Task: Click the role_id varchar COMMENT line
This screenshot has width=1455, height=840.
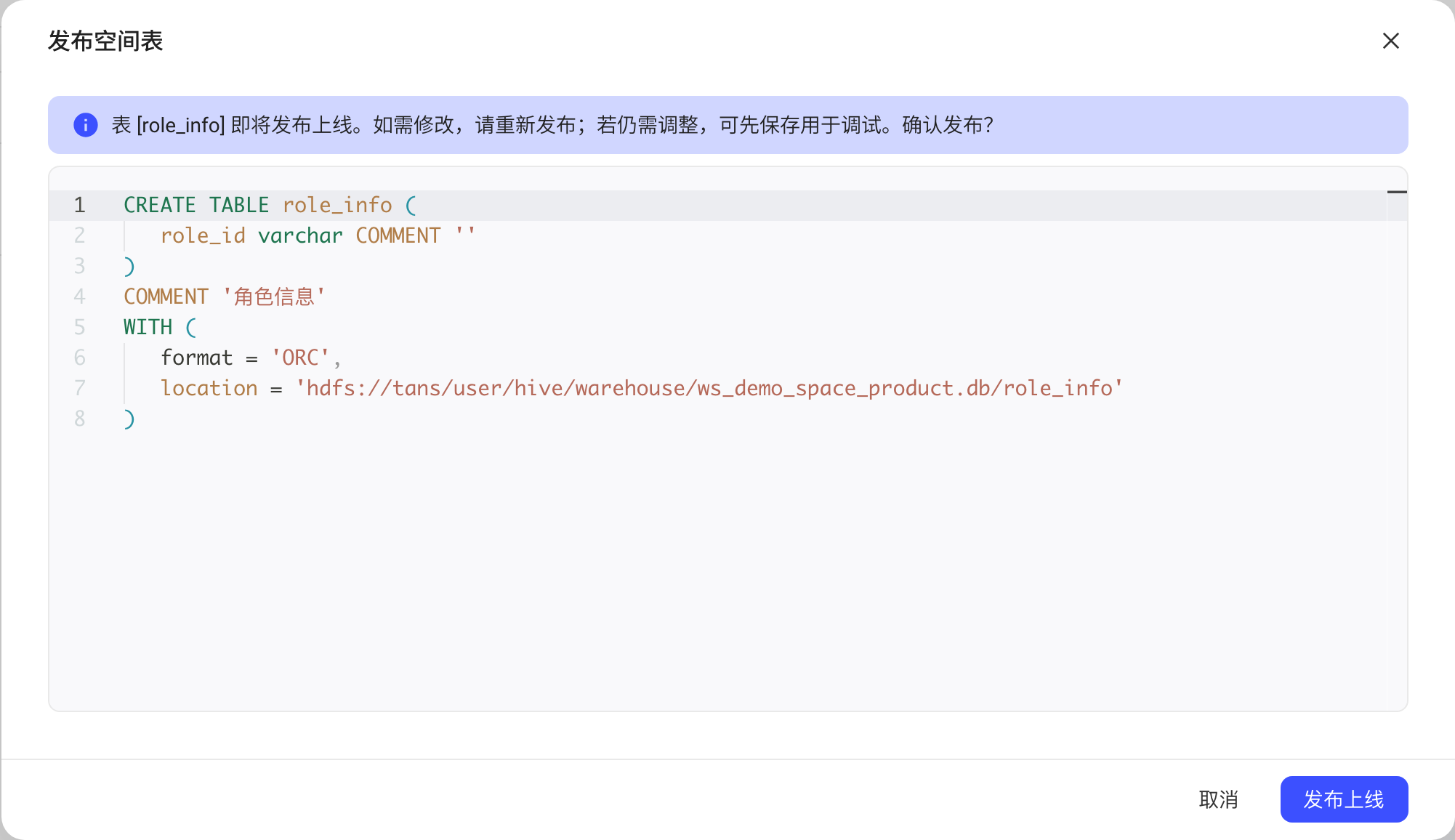Action: tap(318, 236)
